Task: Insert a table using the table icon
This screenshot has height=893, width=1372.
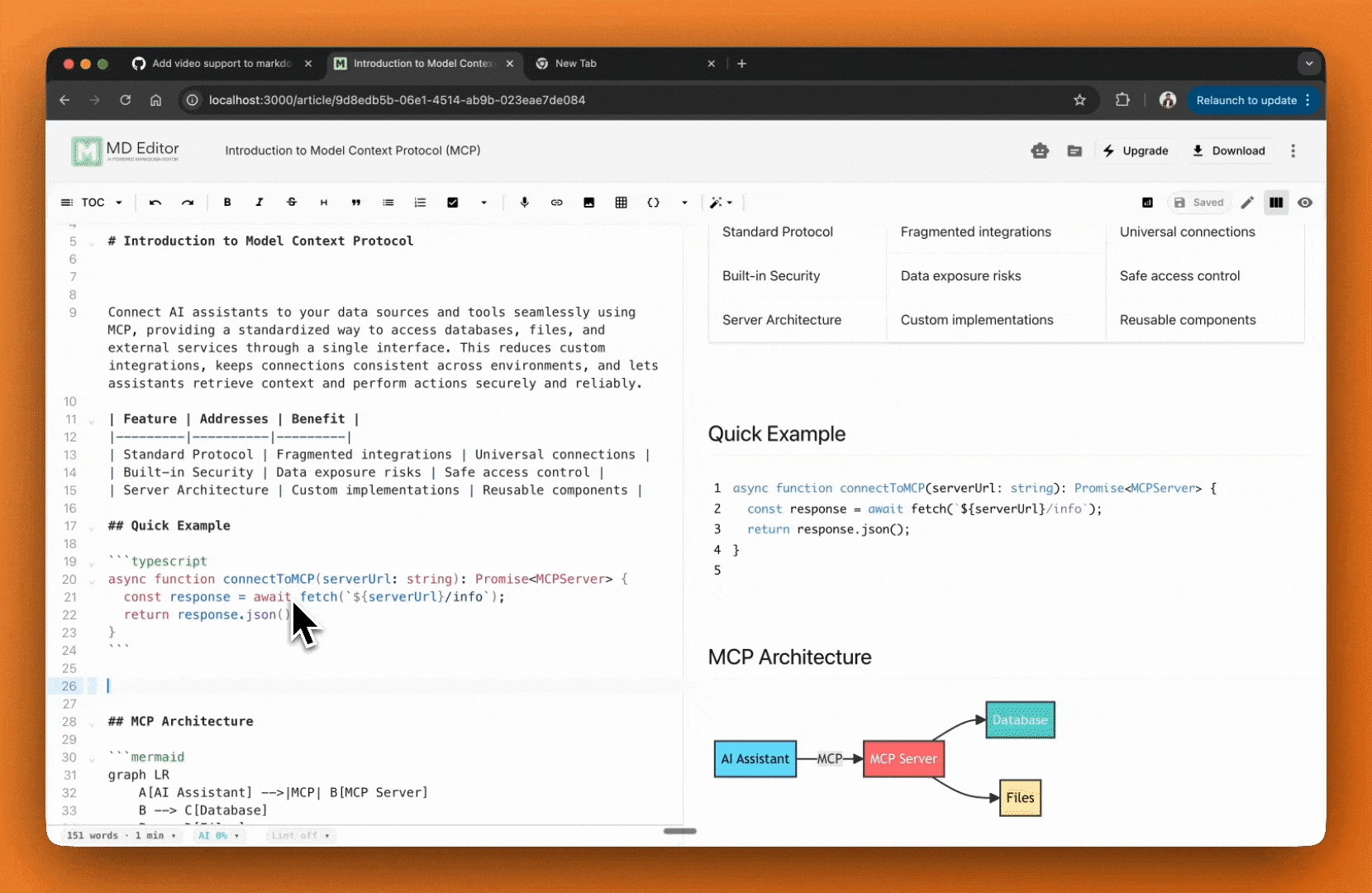Action: pos(622,203)
